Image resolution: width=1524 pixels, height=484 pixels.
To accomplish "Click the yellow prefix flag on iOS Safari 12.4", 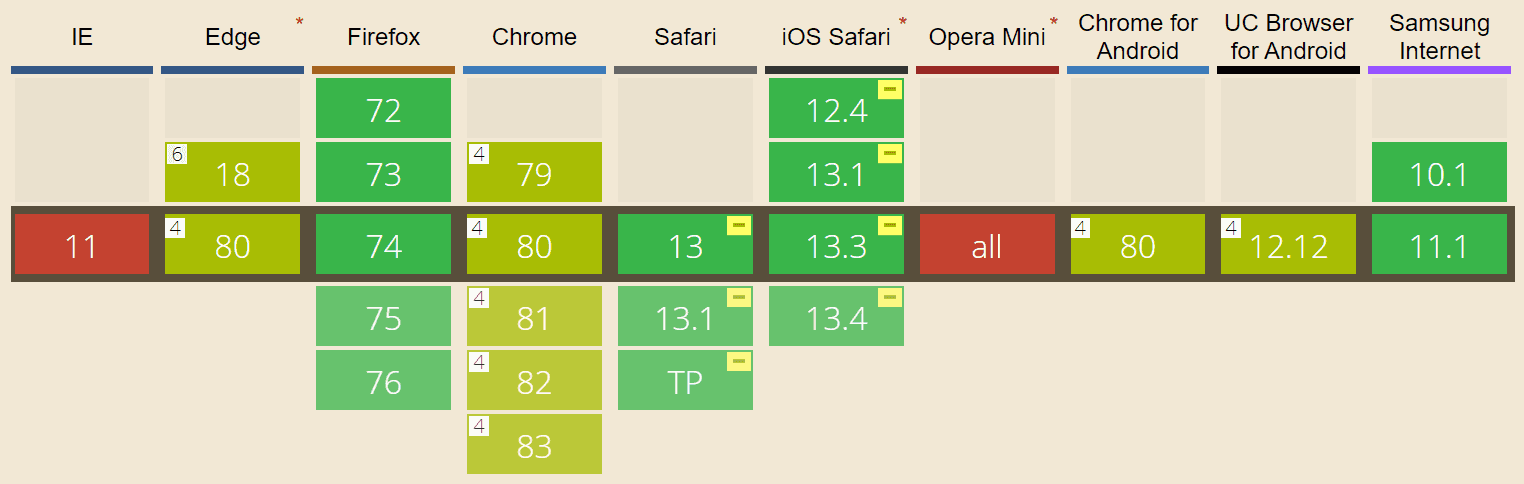I will coord(889,90).
